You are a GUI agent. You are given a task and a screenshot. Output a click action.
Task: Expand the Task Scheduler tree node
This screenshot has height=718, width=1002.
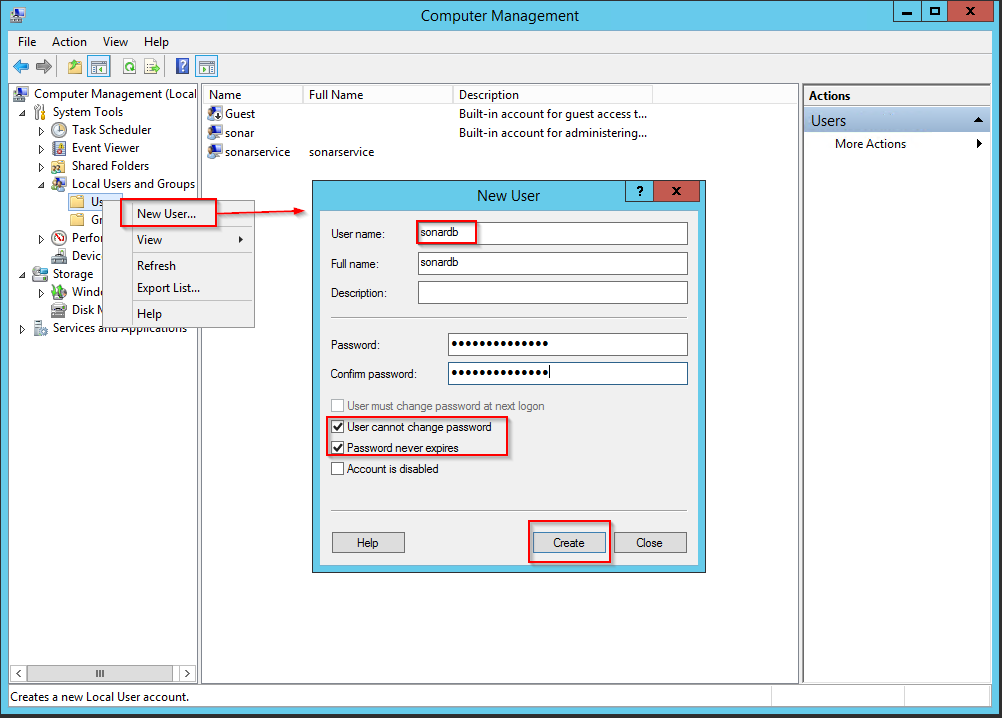pyautogui.click(x=41, y=131)
